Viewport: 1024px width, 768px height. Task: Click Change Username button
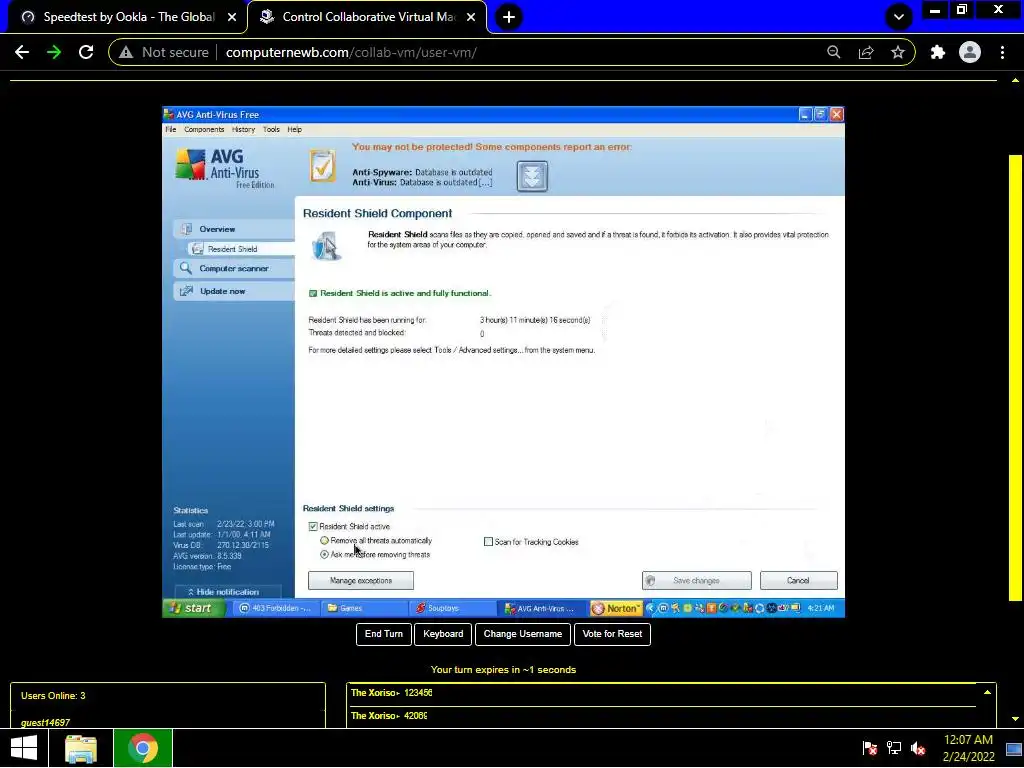point(522,634)
